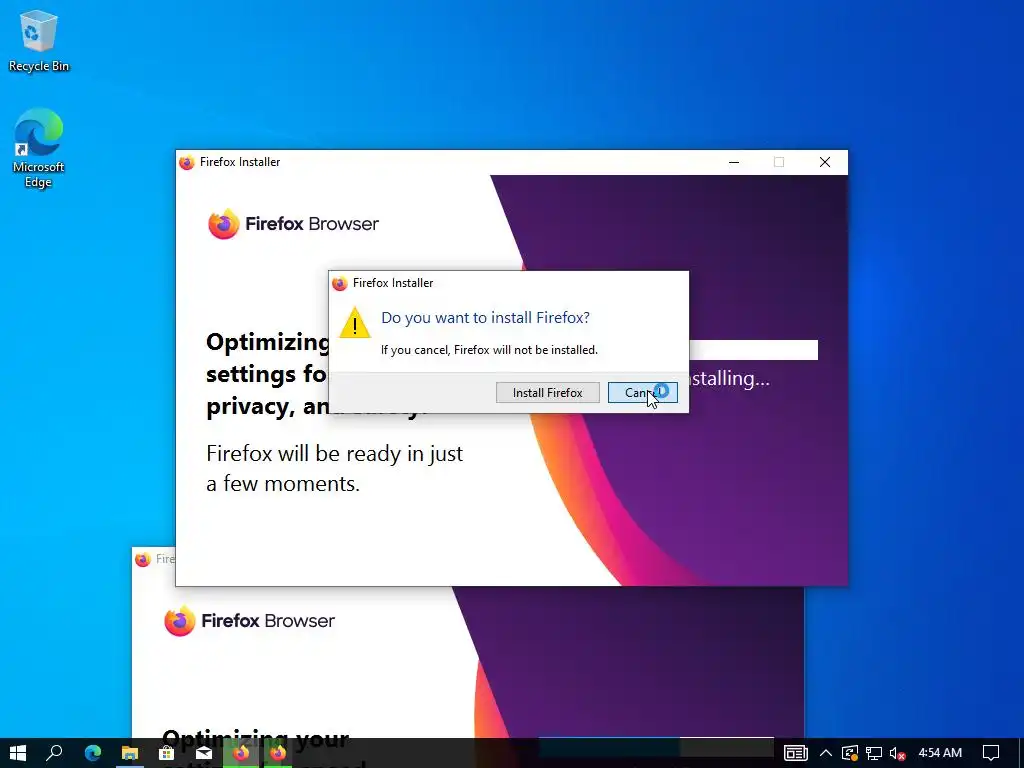This screenshot has width=1024, height=768.
Task: Click the 'Firefox Installer' title of front window
Action: click(240, 162)
